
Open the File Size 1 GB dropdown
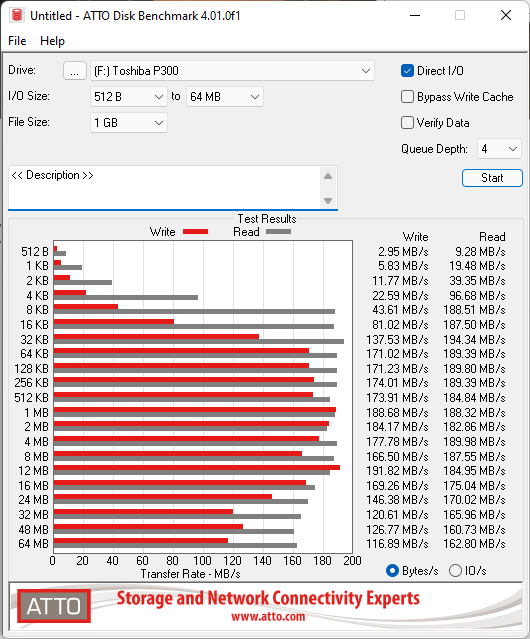129,123
